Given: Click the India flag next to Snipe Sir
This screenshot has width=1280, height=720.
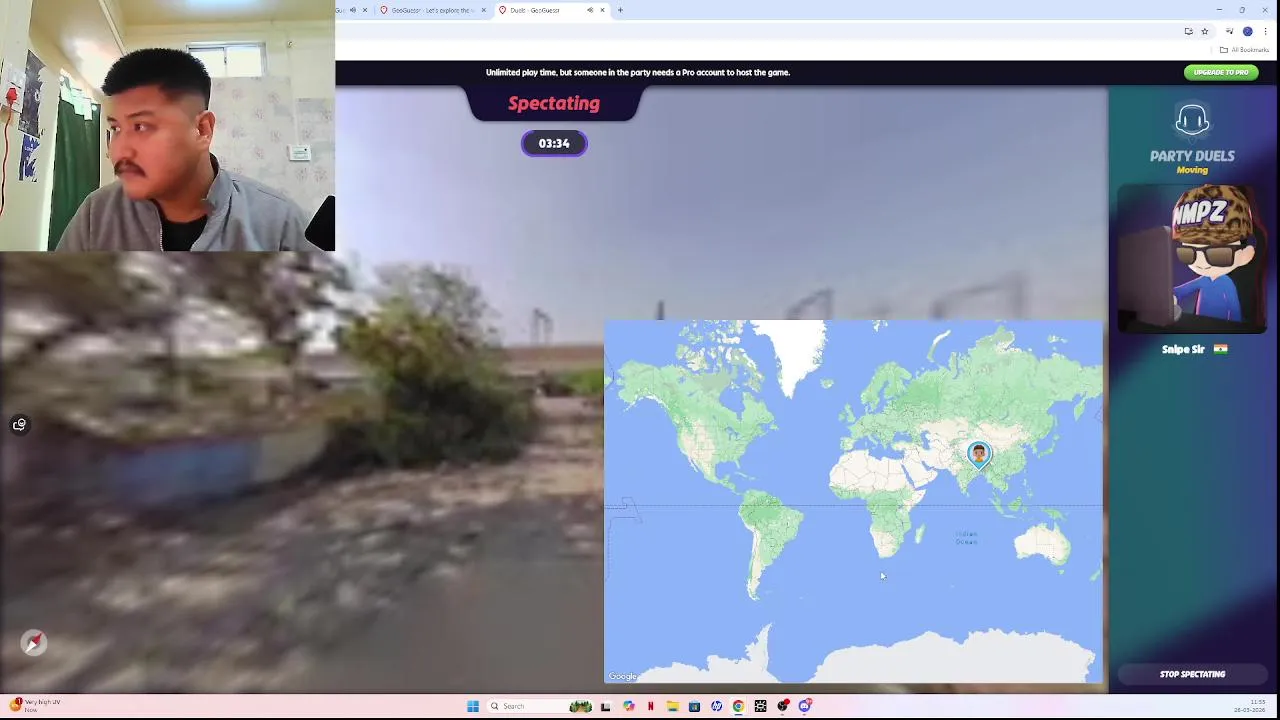Looking at the screenshot, I should pyautogui.click(x=1220, y=349).
